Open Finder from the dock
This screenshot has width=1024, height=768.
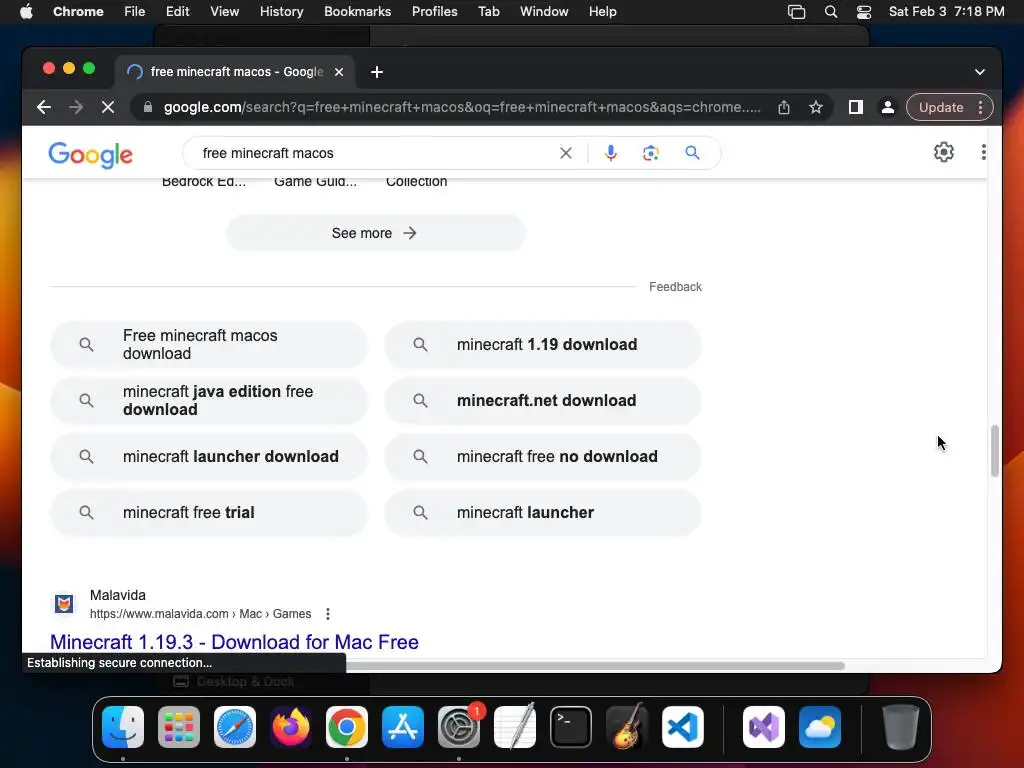point(123,727)
